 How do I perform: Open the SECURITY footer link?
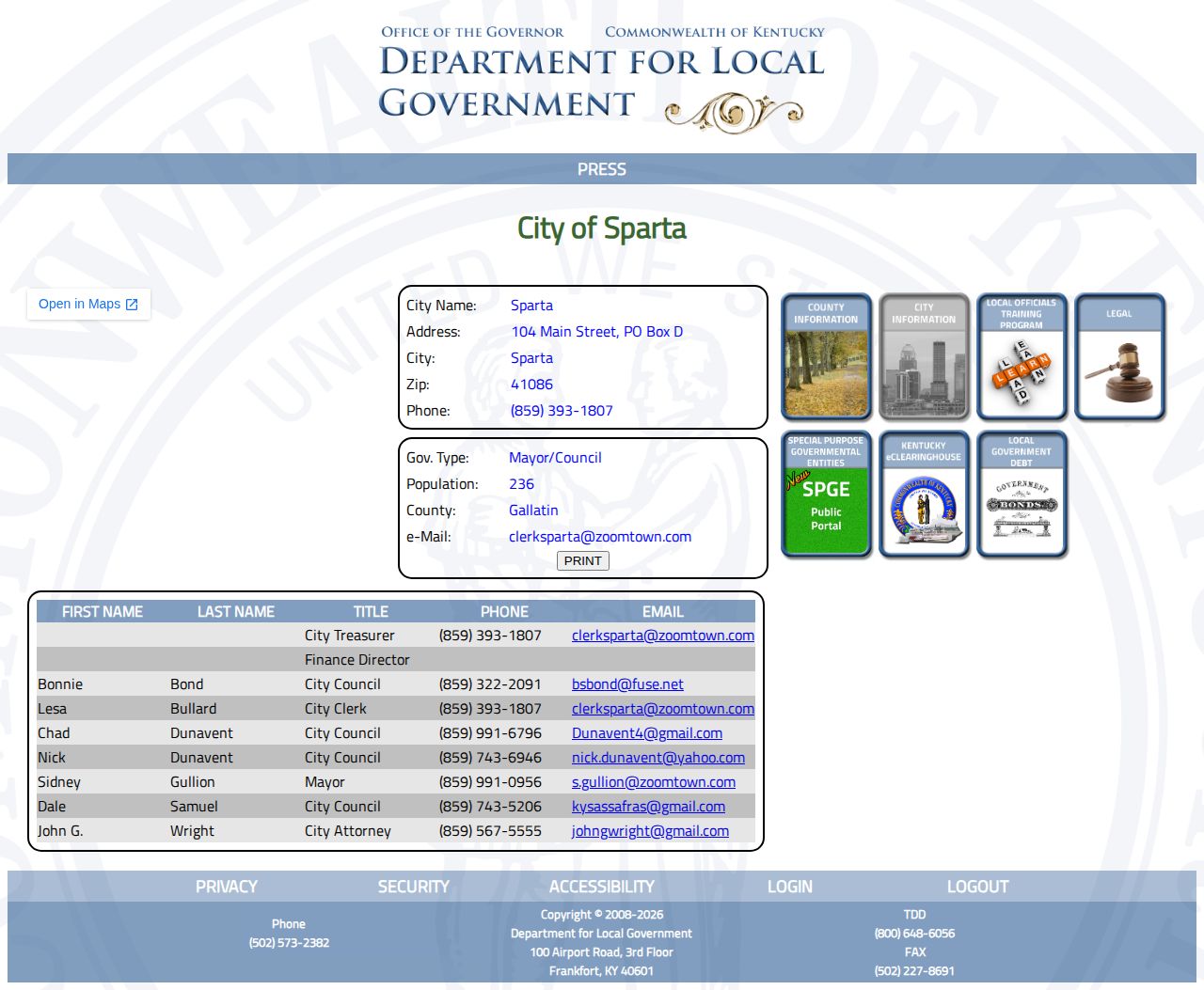(x=414, y=887)
